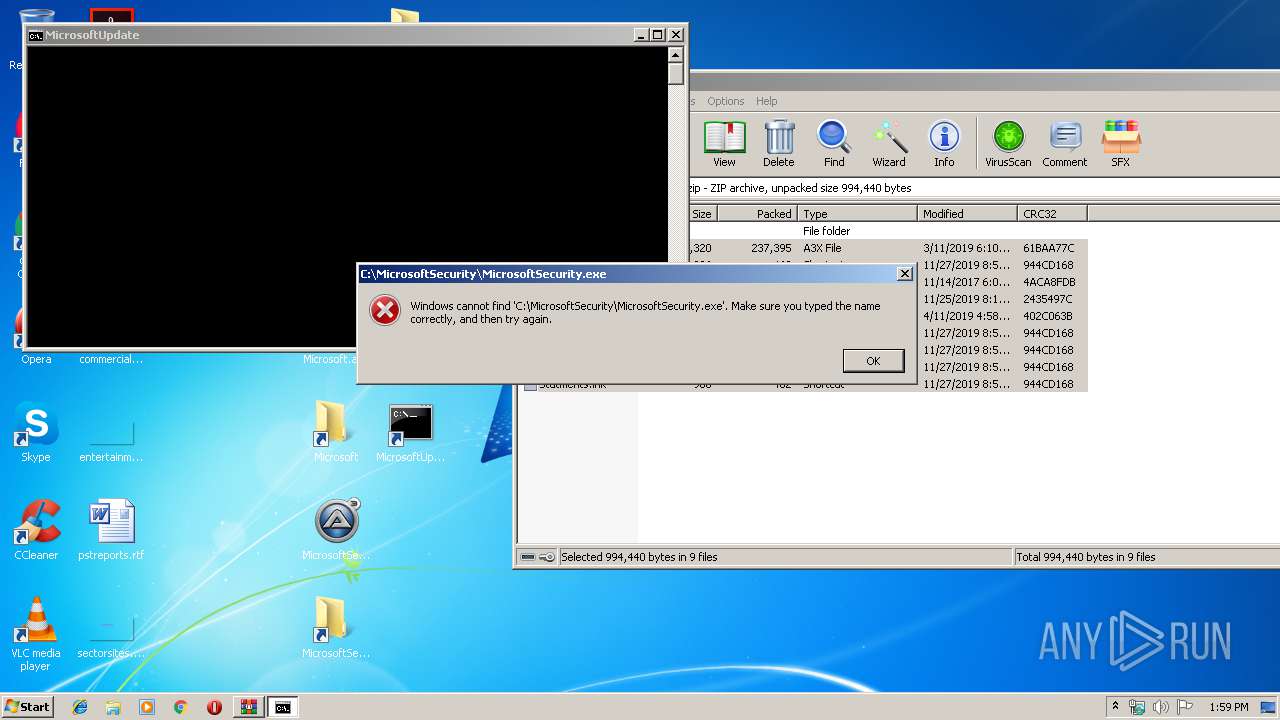Open the Options menu in WinRAR
Image resolution: width=1280 pixels, height=720 pixels.
725,101
